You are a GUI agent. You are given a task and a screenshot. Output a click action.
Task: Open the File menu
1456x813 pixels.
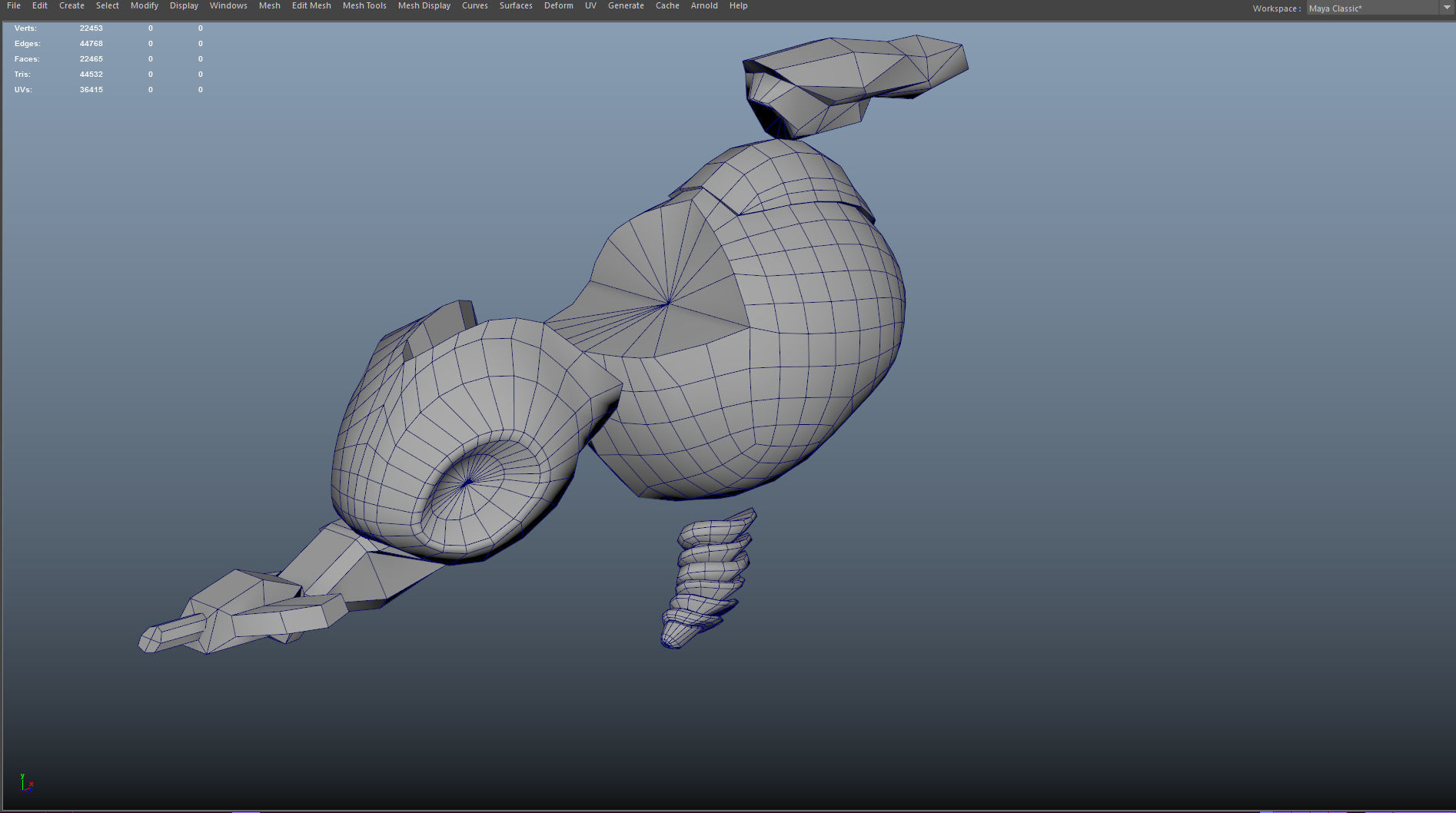(14, 6)
